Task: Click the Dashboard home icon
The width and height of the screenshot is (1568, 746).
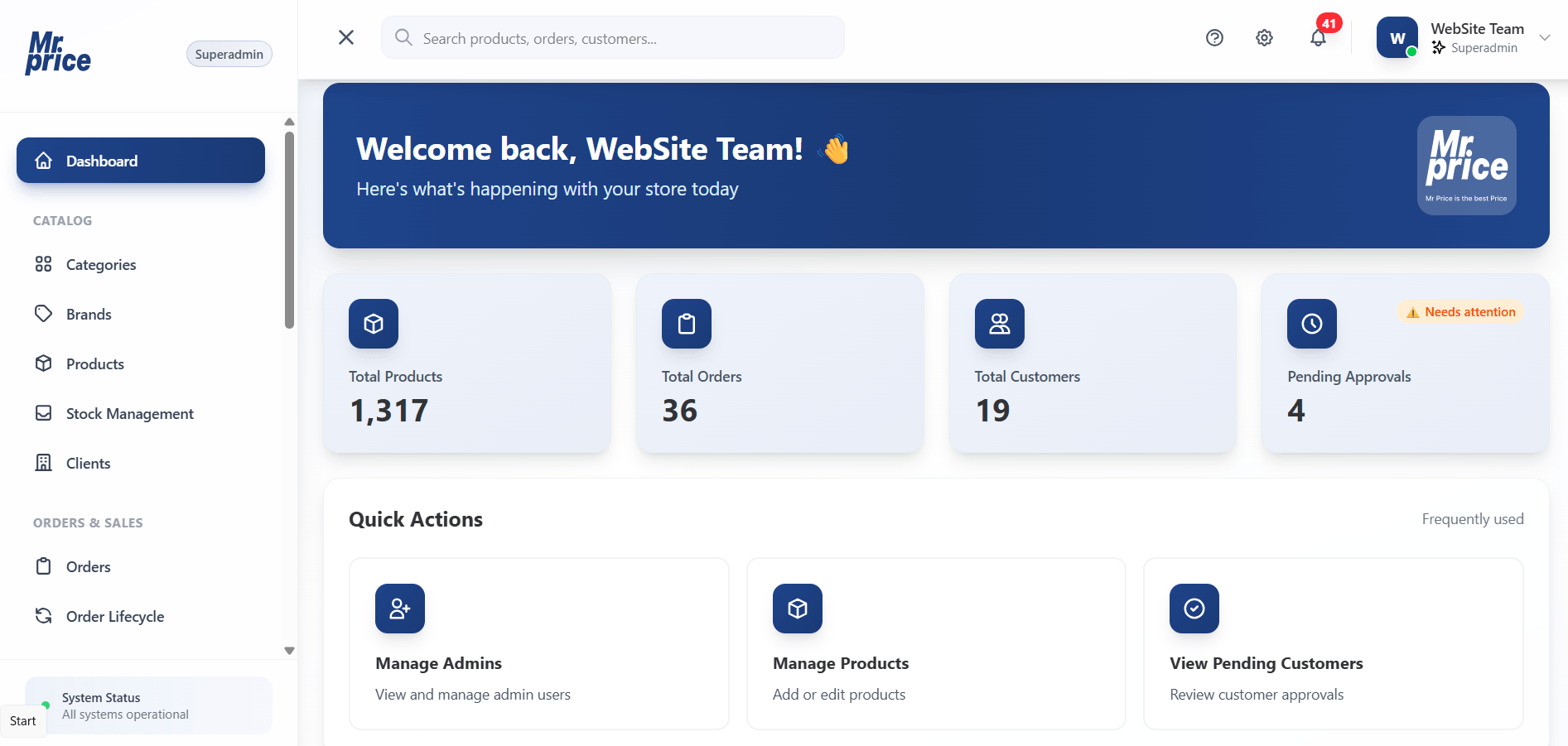Action: [44, 161]
